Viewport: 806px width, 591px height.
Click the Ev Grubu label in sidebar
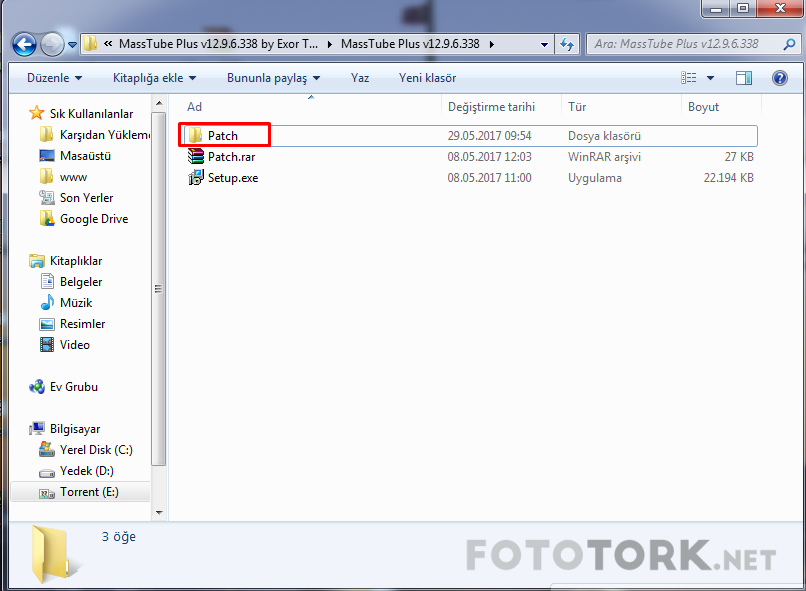point(74,387)
